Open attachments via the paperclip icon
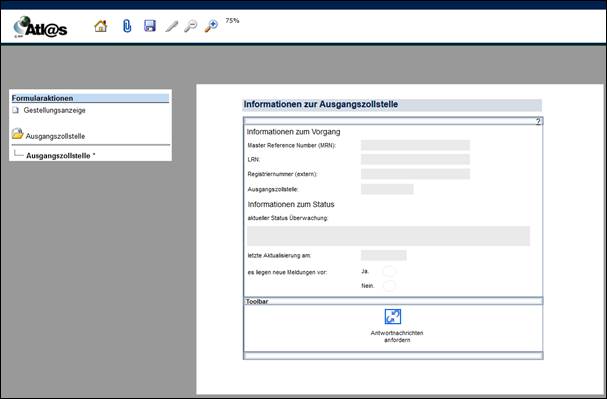This screenshot has width=607, height=399. coord(127,26)
